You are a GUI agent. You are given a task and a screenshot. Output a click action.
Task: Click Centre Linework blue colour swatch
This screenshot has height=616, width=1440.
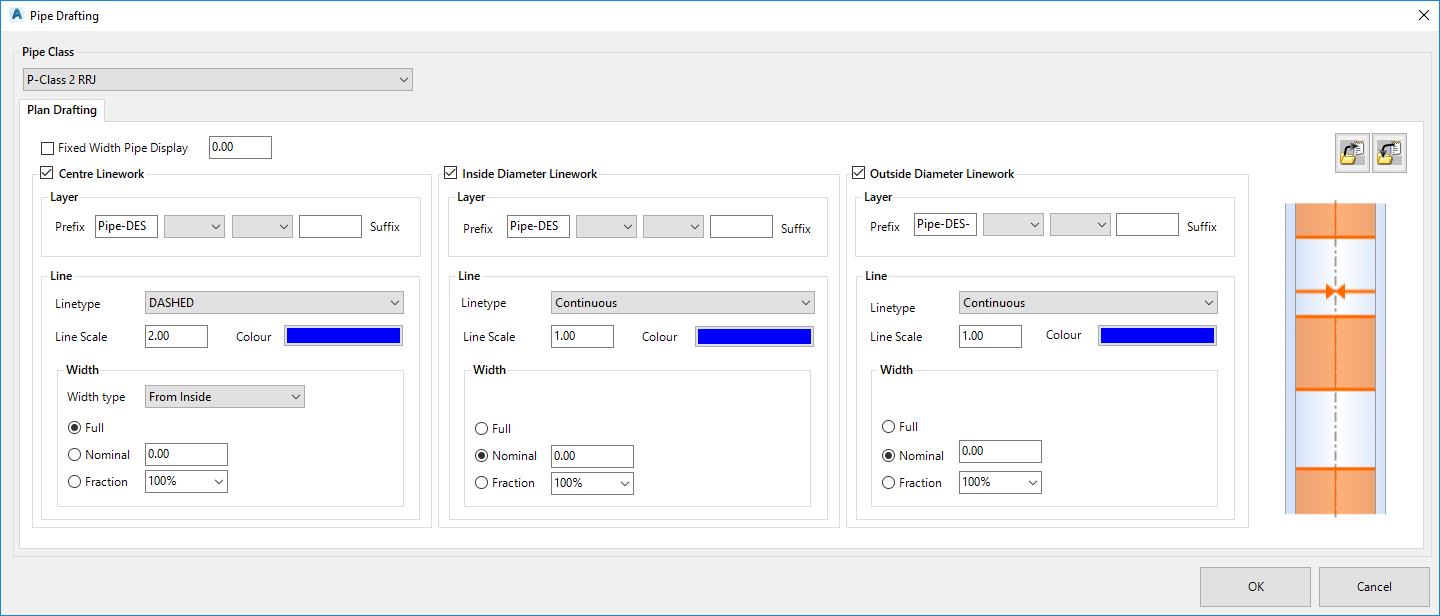344,337
